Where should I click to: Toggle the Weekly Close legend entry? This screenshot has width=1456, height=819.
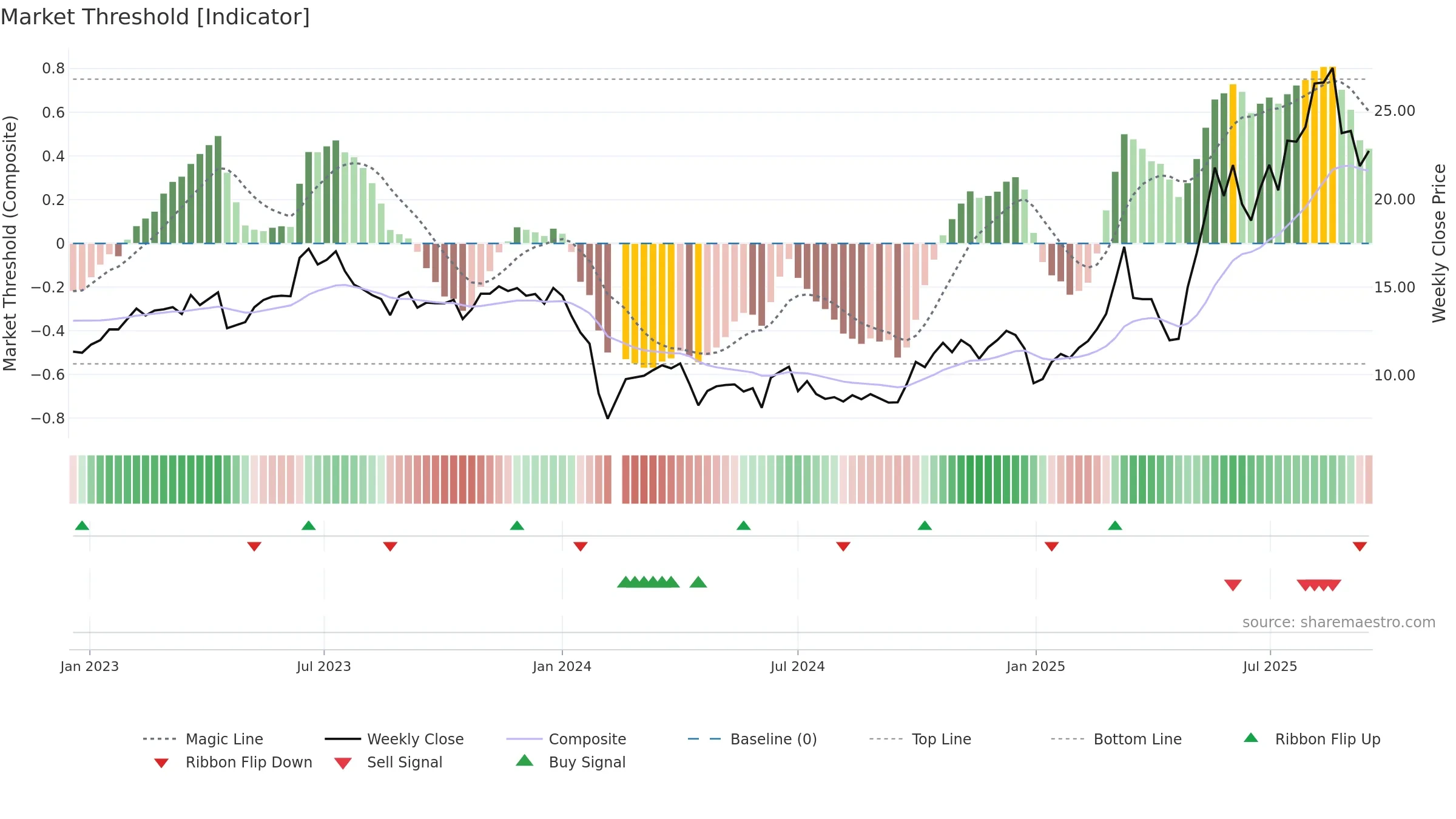coord(394,739)
